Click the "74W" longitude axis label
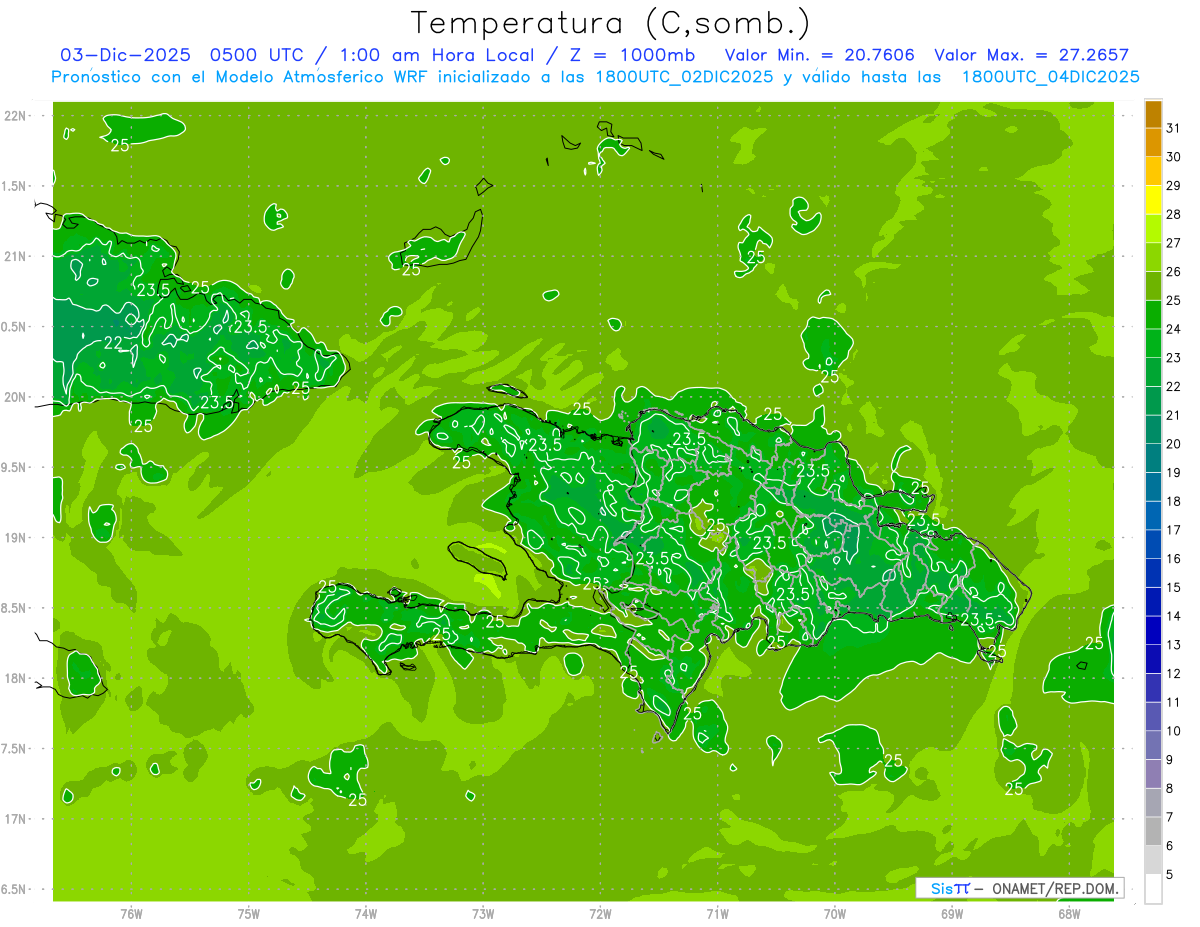Screen dimensions: 1200x927 (x=366, y=913)
